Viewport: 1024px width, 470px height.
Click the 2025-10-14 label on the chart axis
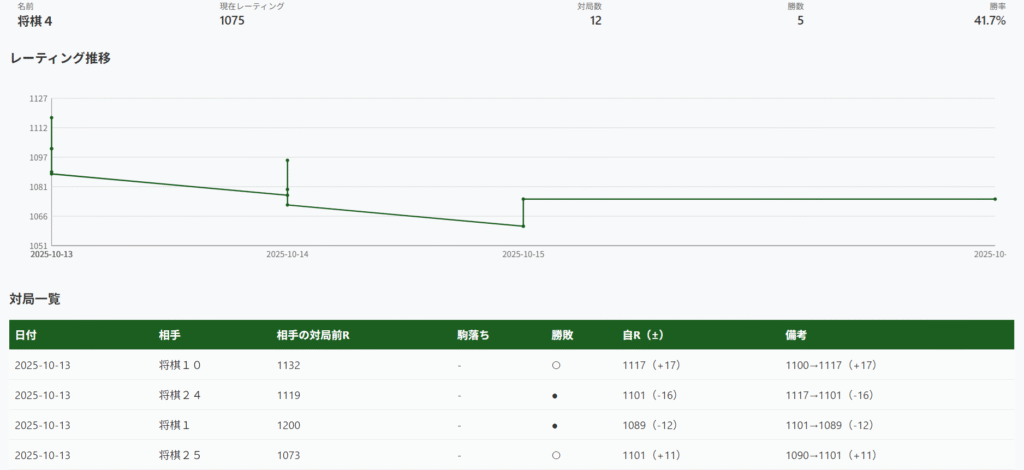[287, 254]
